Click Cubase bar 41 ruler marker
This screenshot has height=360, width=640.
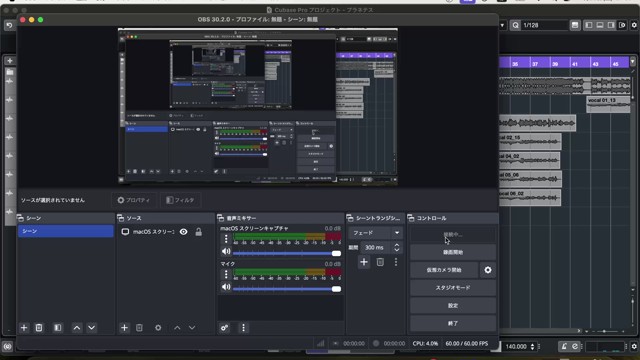click(x=575, y=64)
